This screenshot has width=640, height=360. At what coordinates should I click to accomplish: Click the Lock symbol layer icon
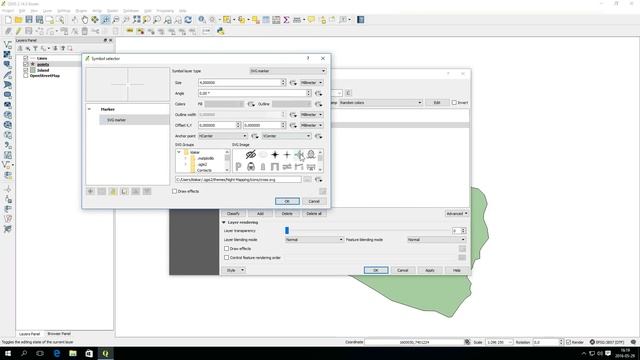(x=113, y=191)
